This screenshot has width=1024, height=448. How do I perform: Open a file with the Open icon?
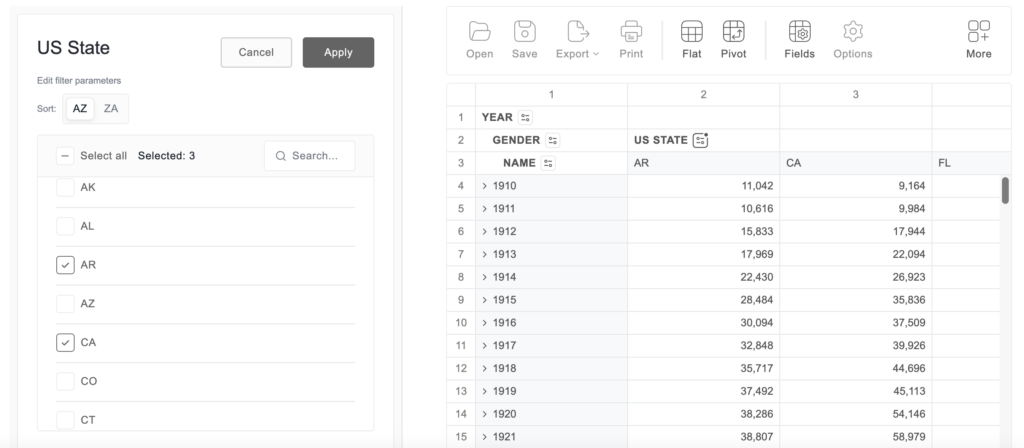[x=479, y=40]
